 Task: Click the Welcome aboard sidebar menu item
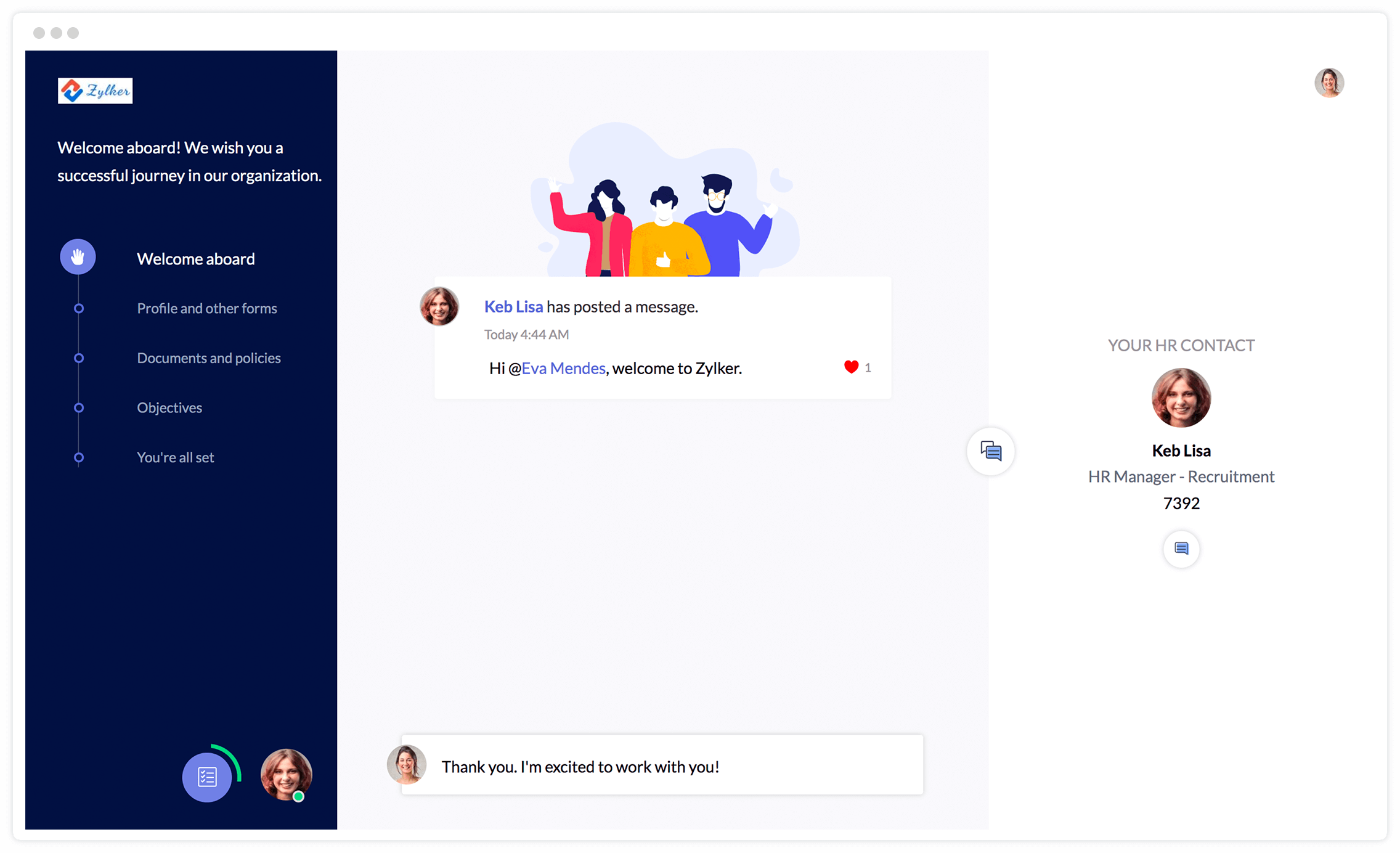click(x=196, y=258)
